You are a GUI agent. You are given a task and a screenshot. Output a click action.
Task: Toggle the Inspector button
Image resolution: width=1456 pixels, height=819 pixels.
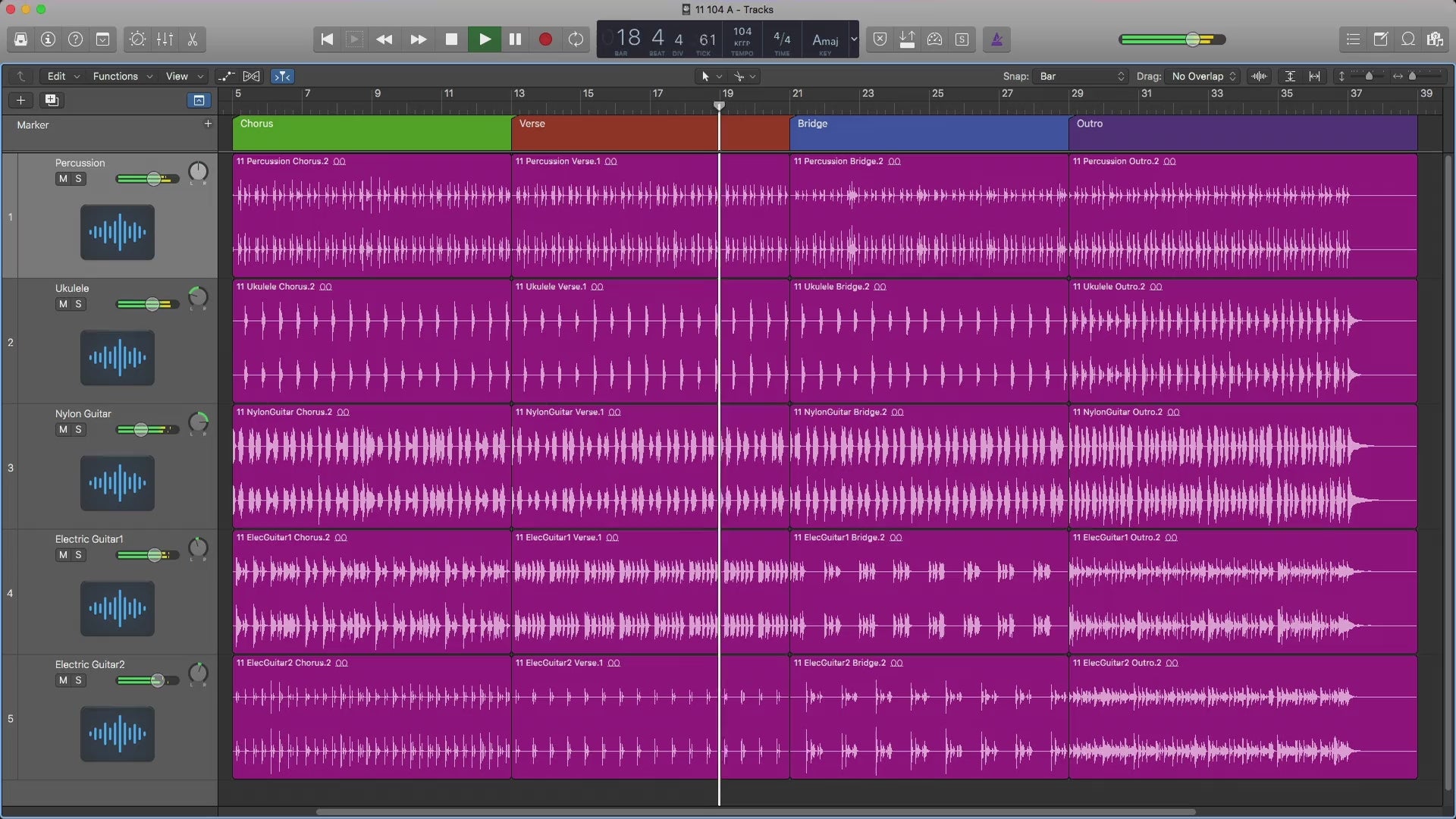point(49,39)
